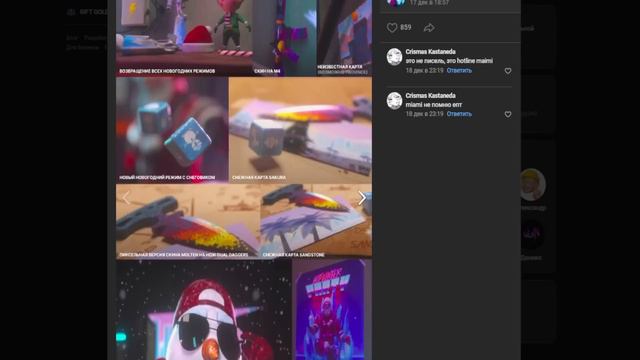Open dark purple avatar in background sidebar
This screenshot has height=360, width=640.
[x=532, y=235]
